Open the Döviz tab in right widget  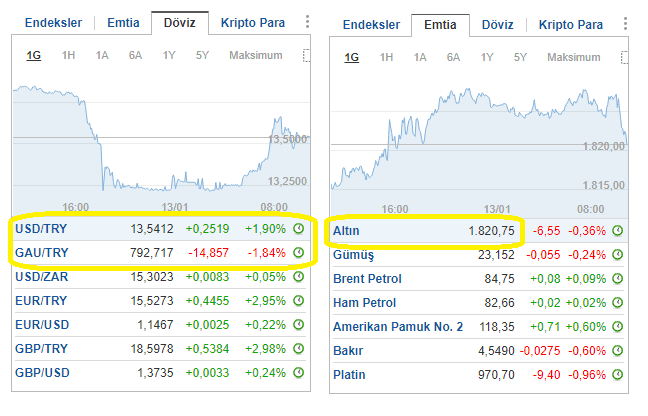coord(497,23)
